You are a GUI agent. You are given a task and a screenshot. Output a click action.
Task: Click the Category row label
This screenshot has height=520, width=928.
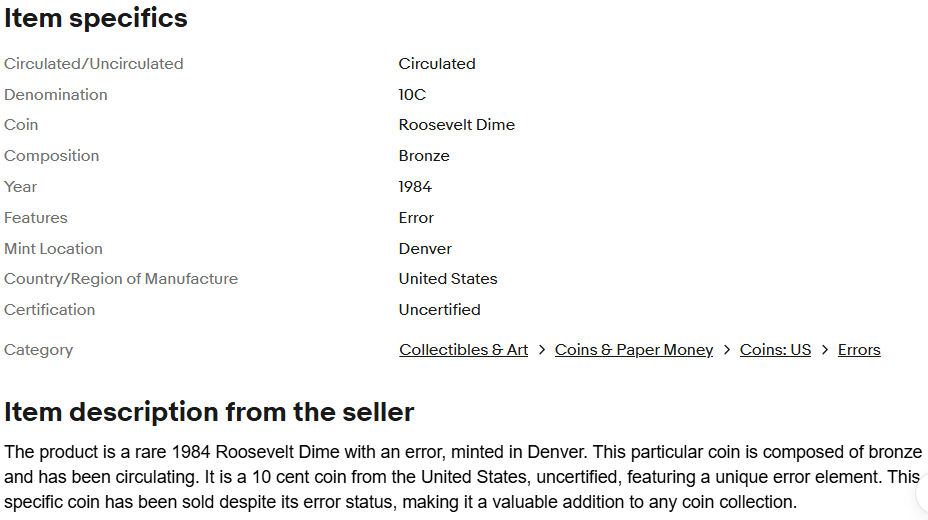(x=38, y=350)
